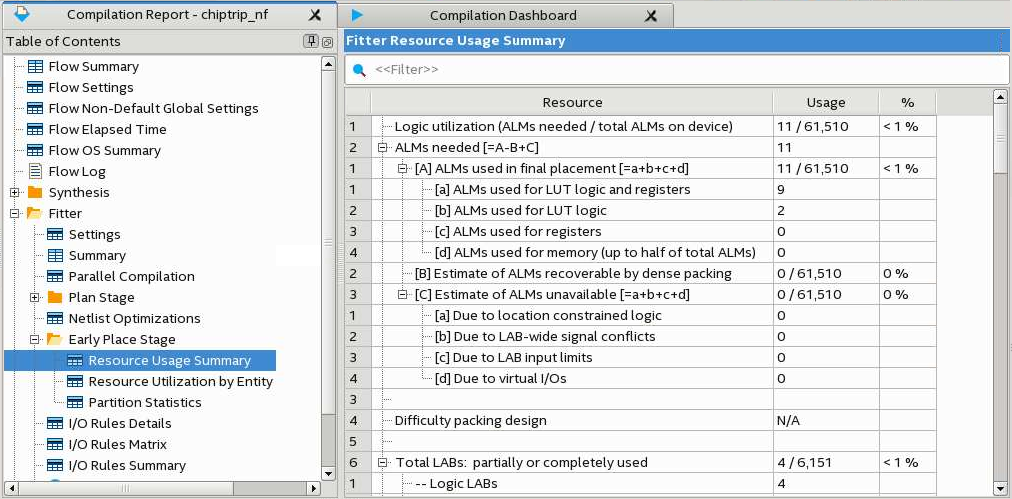Click the Flow Log document icon
The height and width of the screenshot is (499, 1012).
tap(35, 171)
